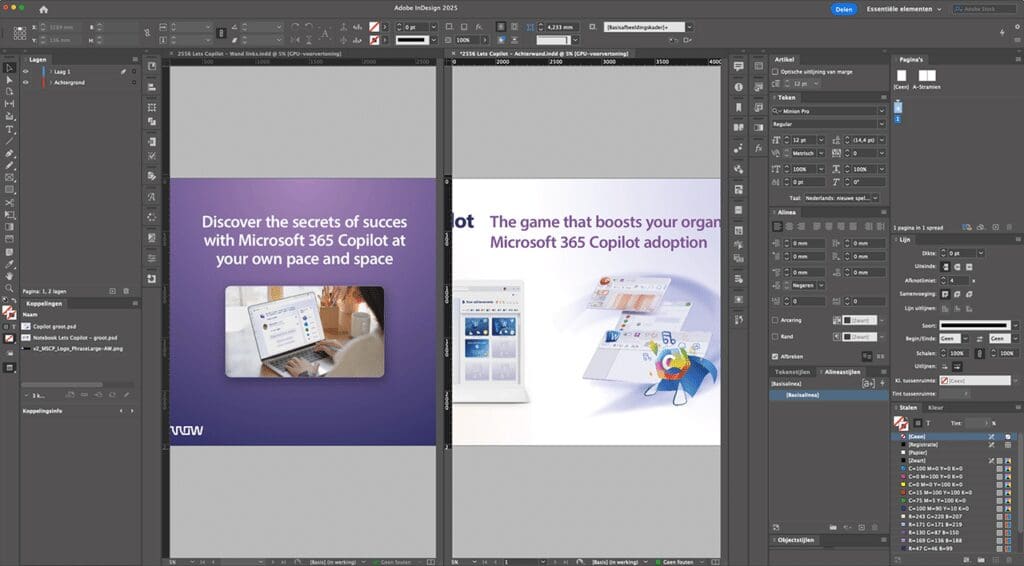The width and height of the screenshot is (1024, 566).
Task: Switch to the Tekenstijlen tab
Action: pos(791,371)
